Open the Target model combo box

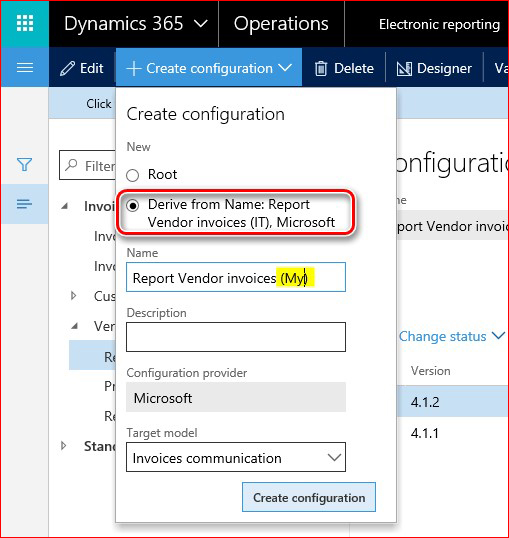point(236,457)
